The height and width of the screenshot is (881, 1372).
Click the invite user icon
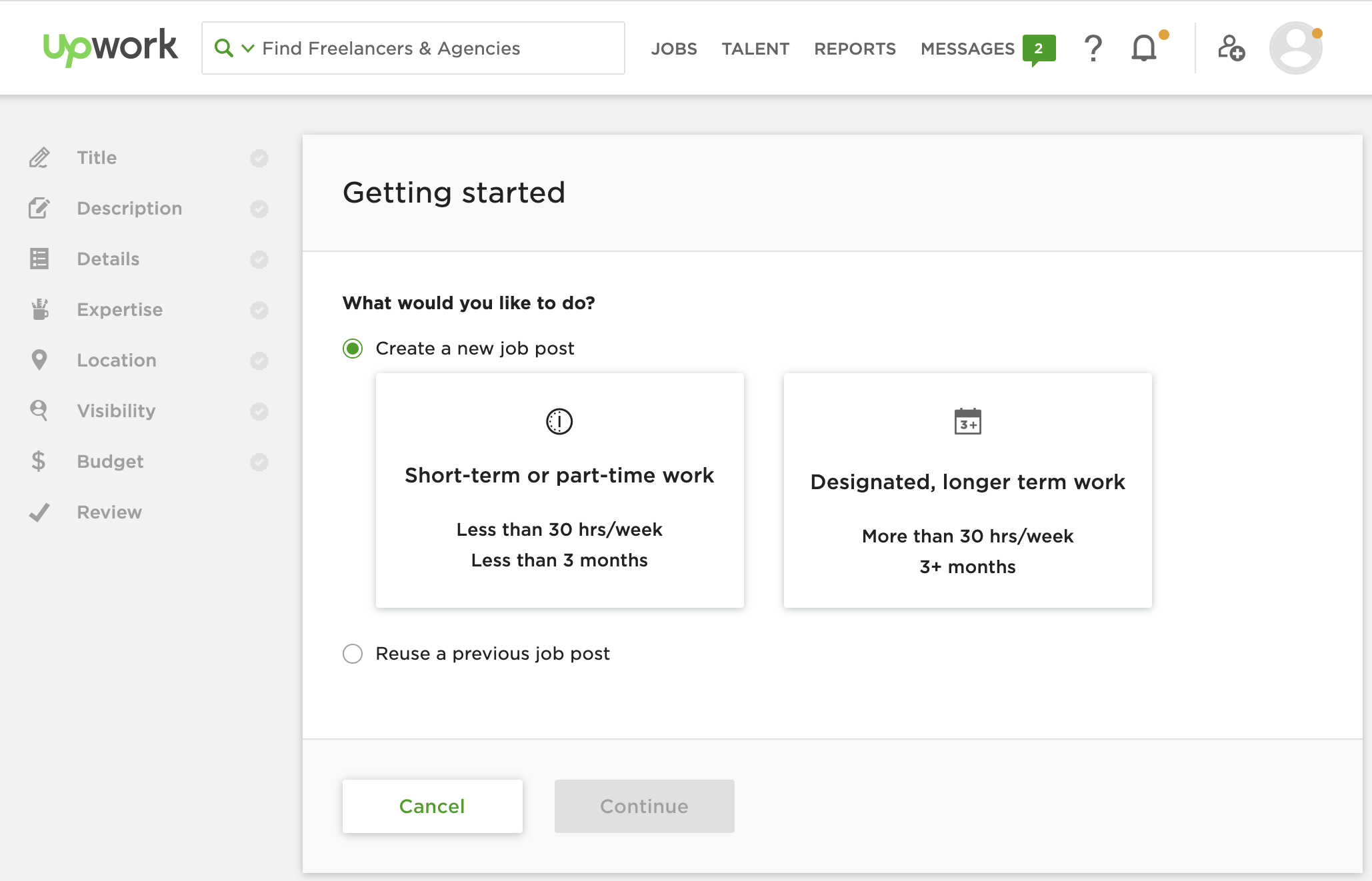1231,48
